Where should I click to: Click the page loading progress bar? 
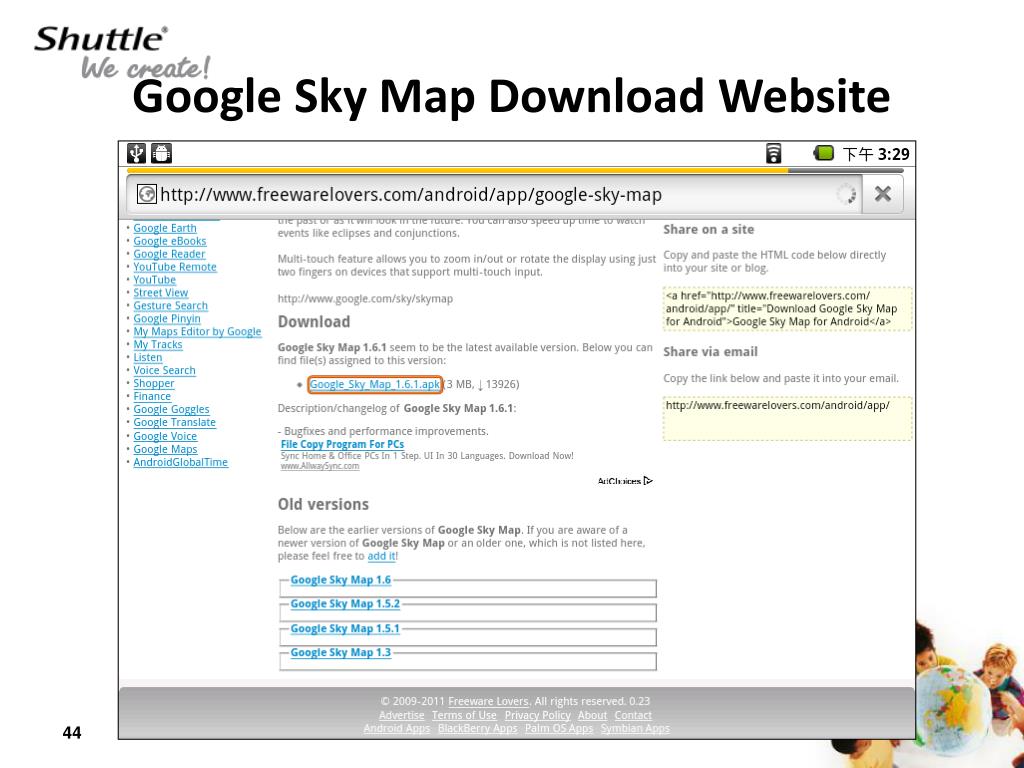[516, 170]
